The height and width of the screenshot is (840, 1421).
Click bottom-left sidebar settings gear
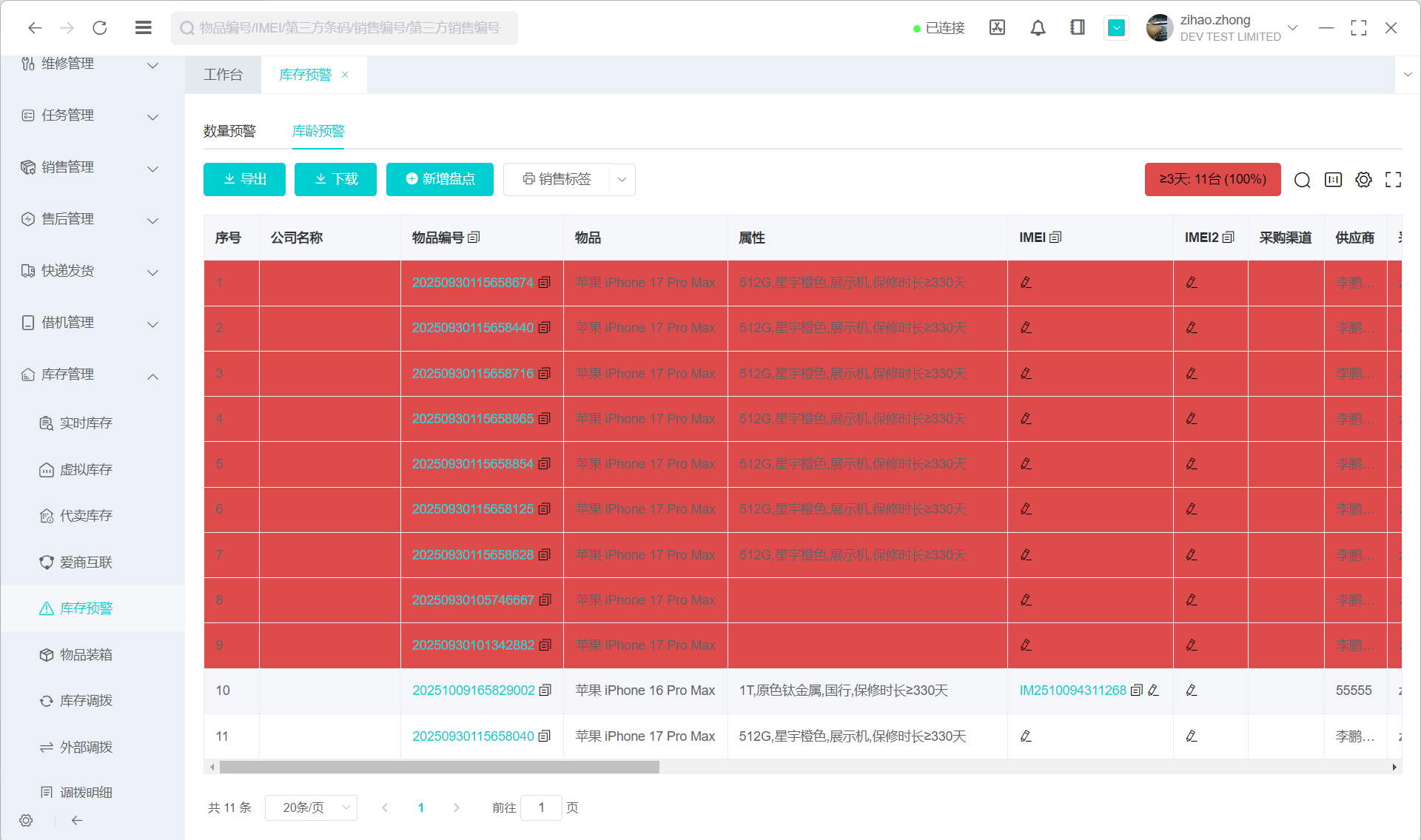26,820
